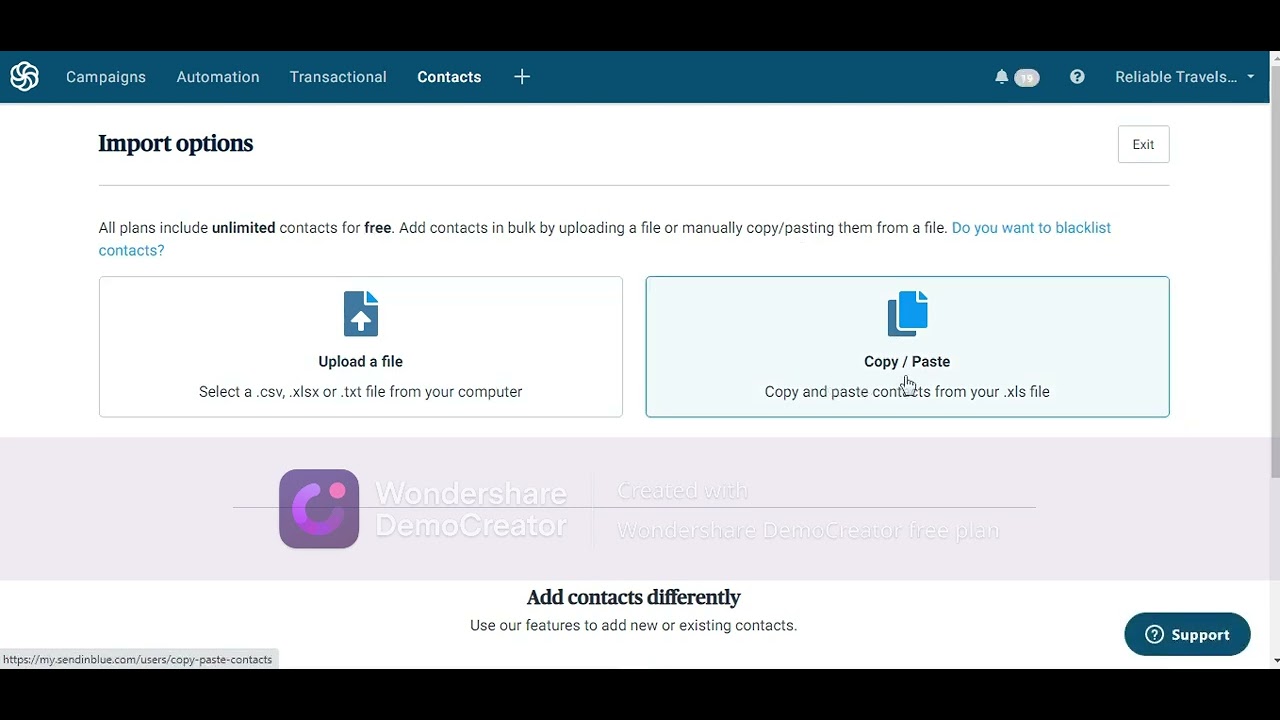Click the Sendinblue logo icon

tap(24, 77)
